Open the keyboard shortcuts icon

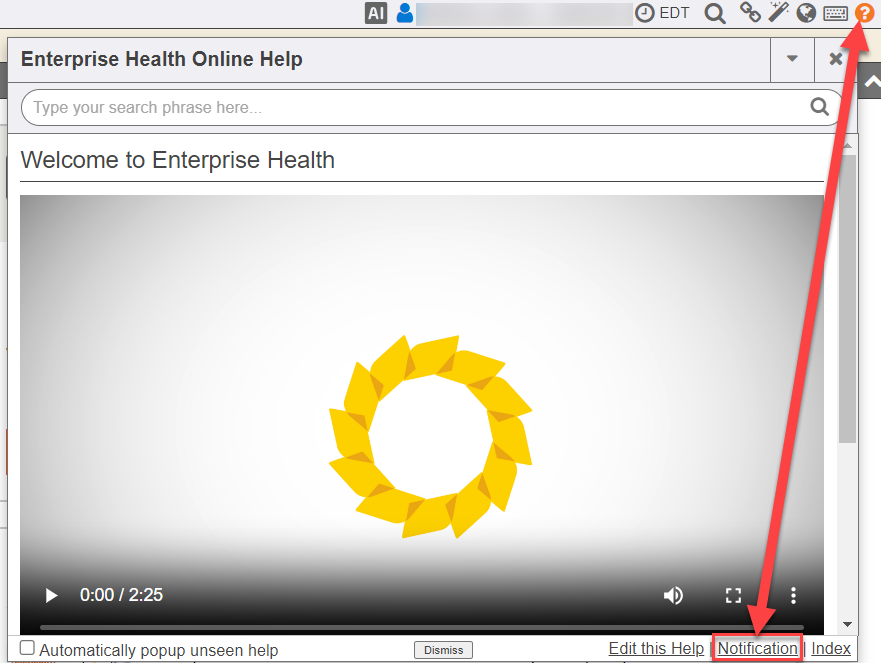click(835, 13)
